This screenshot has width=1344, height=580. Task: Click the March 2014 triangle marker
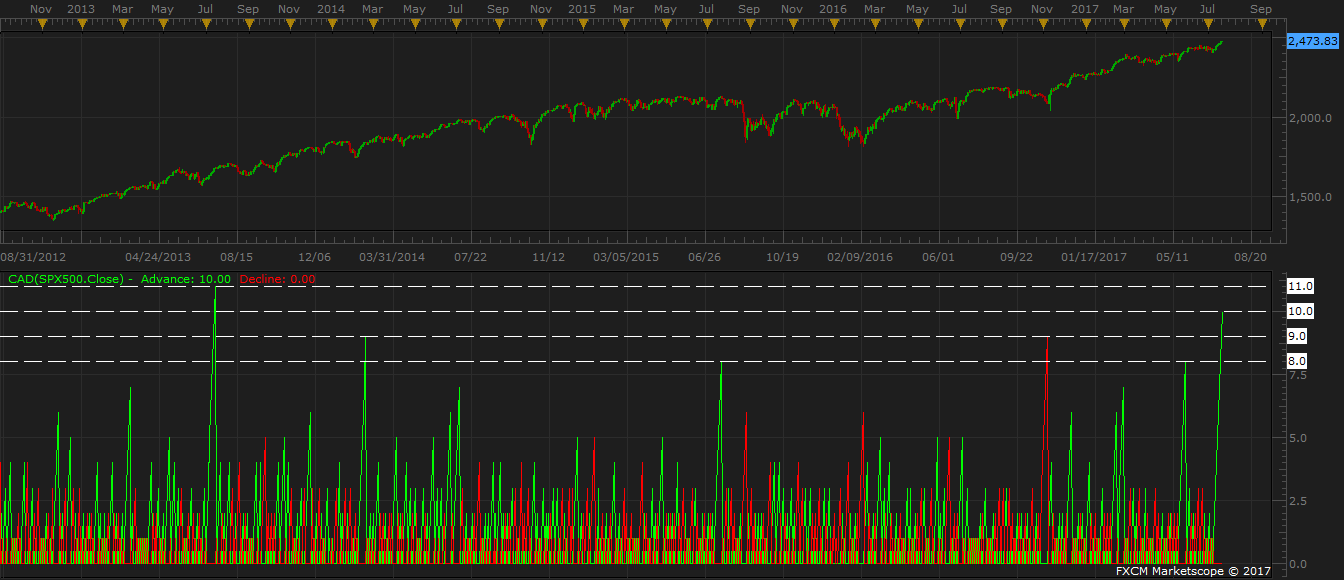(x=372, y=24)
